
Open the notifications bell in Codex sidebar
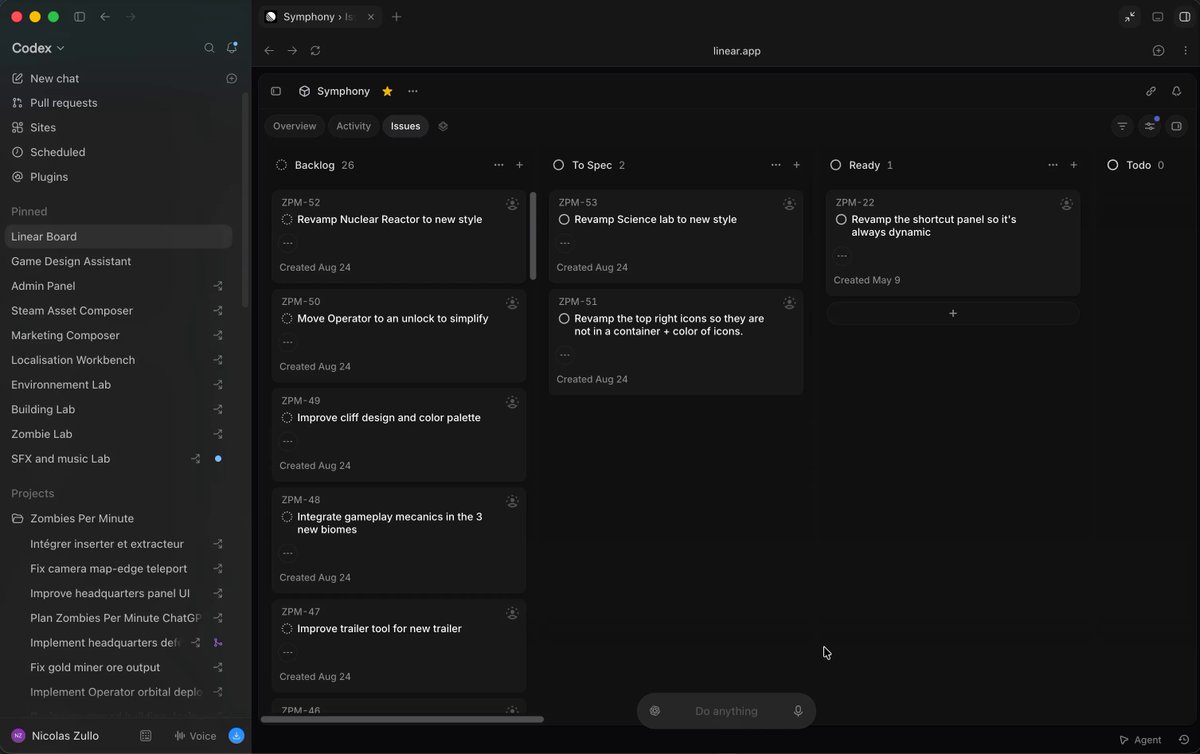pyautogui.click(x=232, y=47)
